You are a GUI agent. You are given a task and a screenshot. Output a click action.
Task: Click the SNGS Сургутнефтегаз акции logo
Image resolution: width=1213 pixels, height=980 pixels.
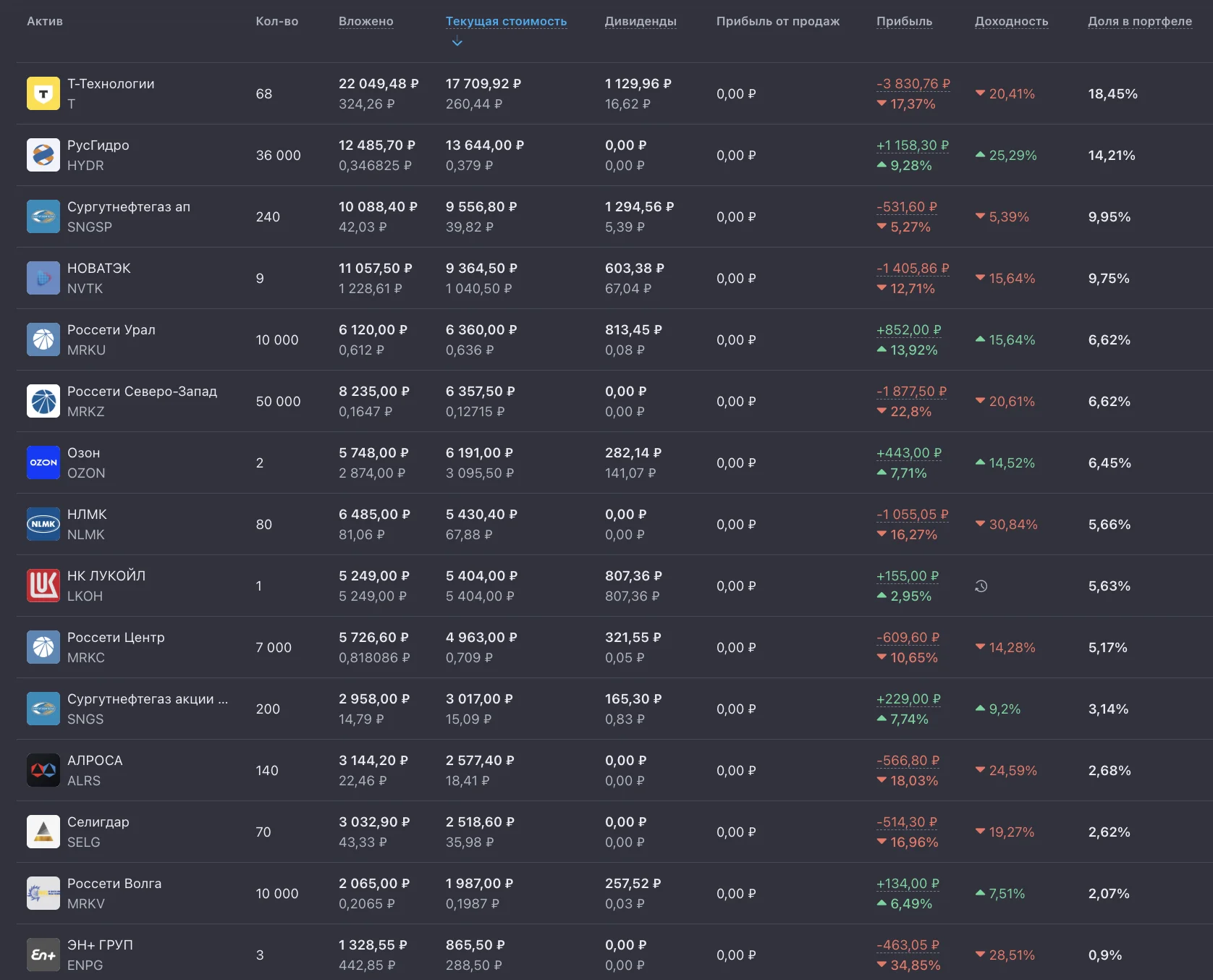[43, 709]
